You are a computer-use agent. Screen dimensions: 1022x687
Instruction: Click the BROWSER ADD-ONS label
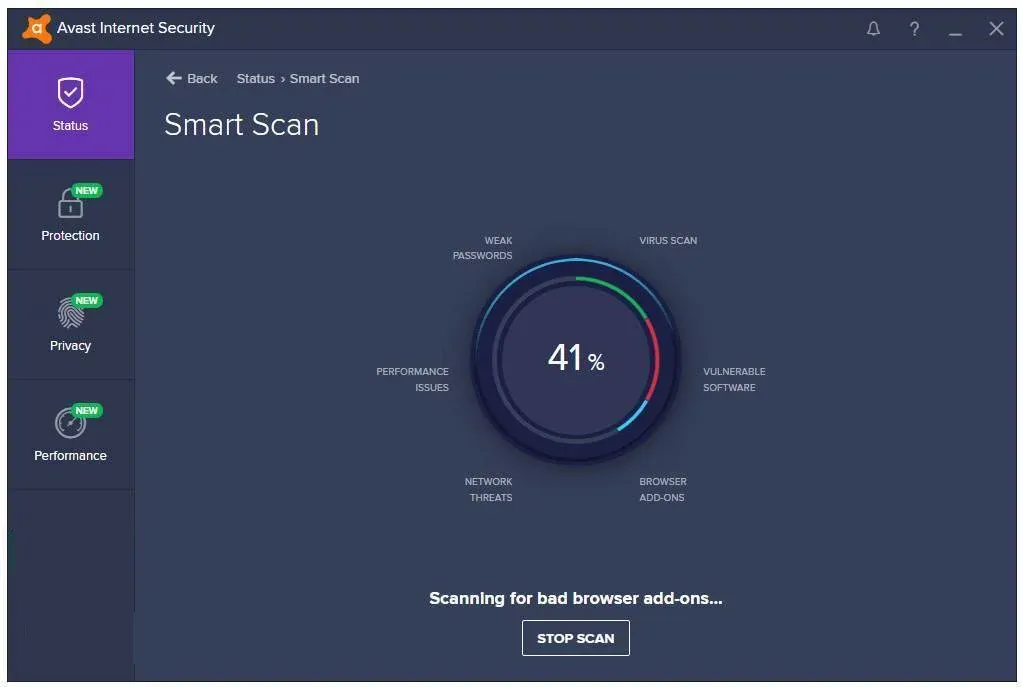coord(662,490)
